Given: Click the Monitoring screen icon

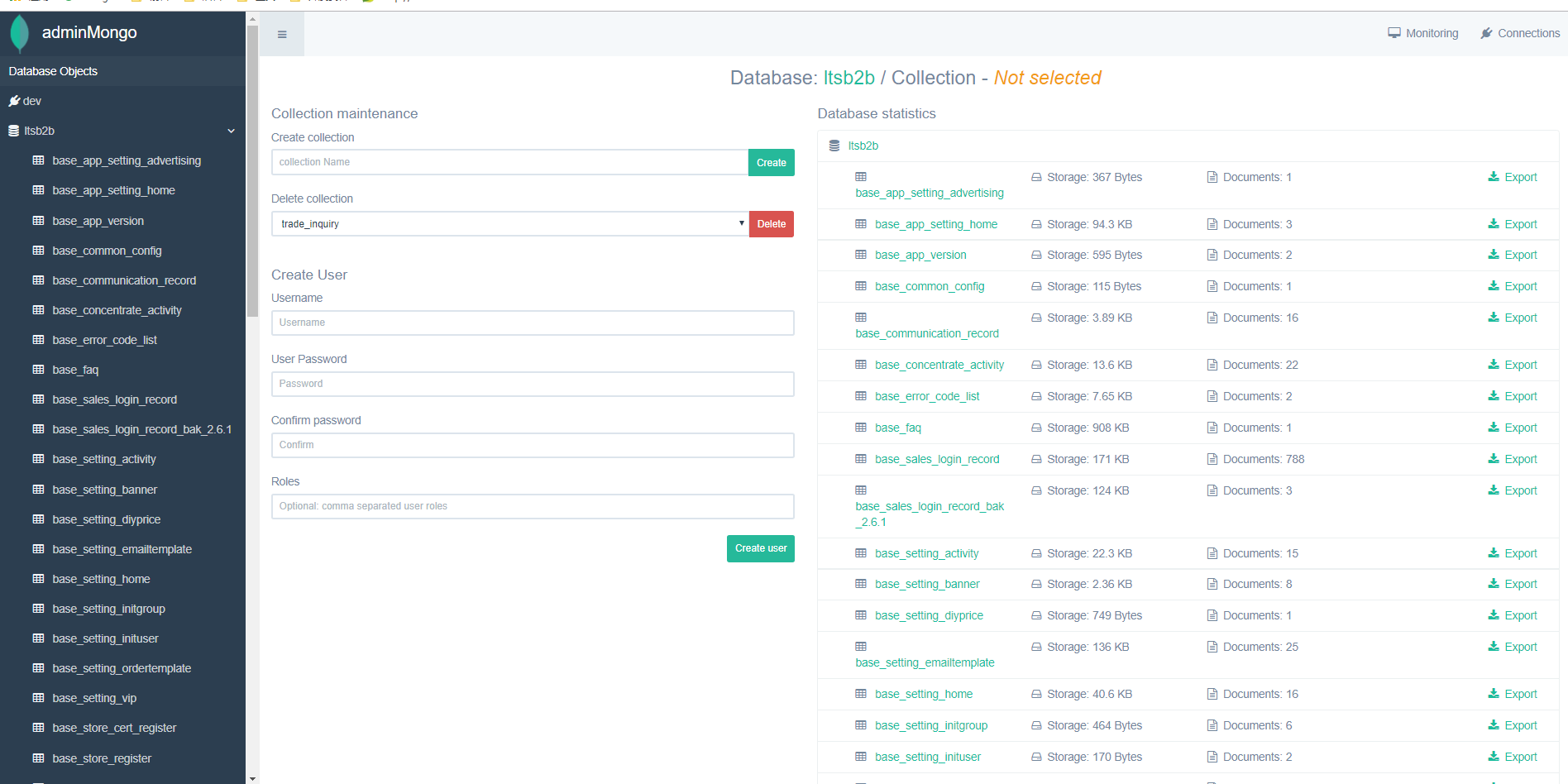Looking at the screenshot, I should pyautogui.click(x=1393, y=32).
